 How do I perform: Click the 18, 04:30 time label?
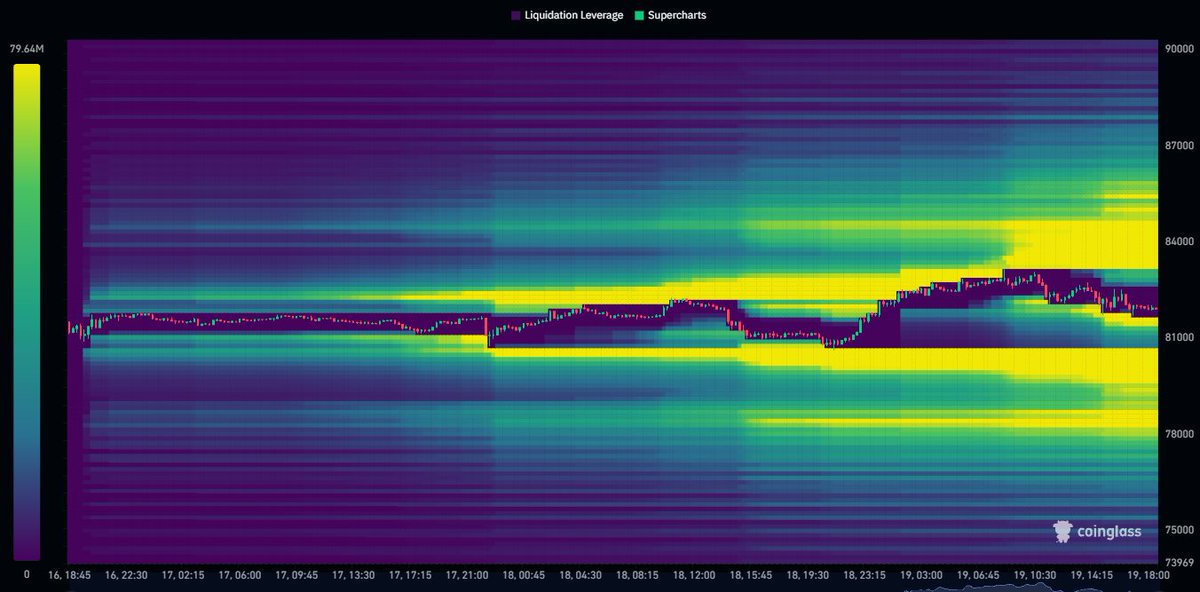tap(581, 575)
